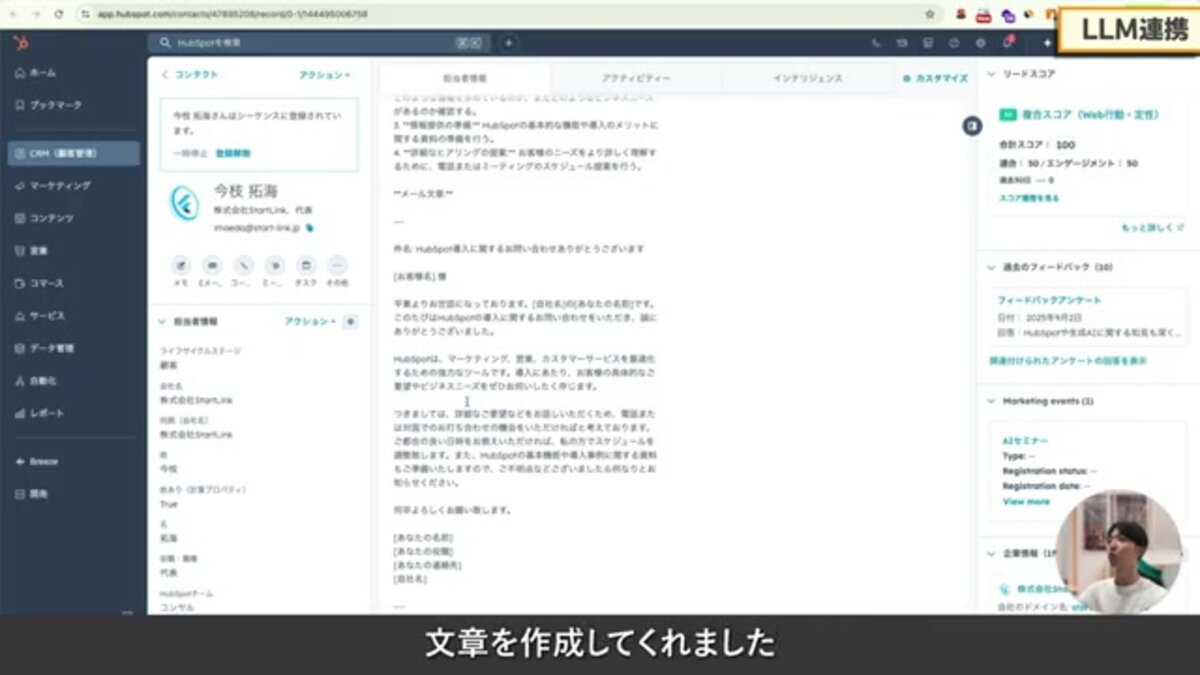Viewport: 1200px width, 675px height.
Task: Schedule a meeting with the ミーティング icon
Action: 274,266
